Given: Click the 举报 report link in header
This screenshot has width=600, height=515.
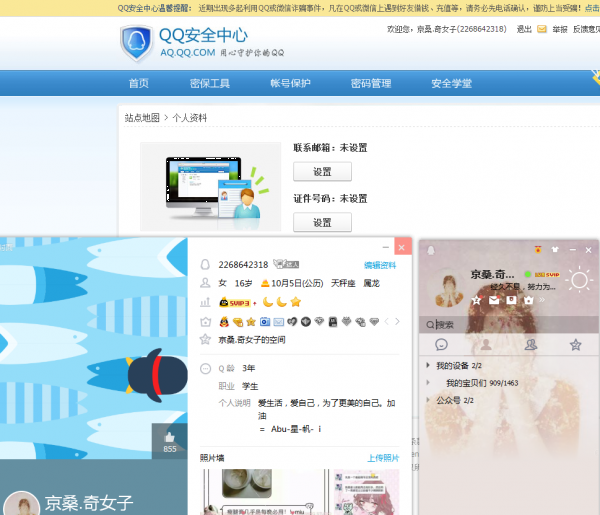Looking at the screenshot, I should pyautogui.click(x=559, y=29).
